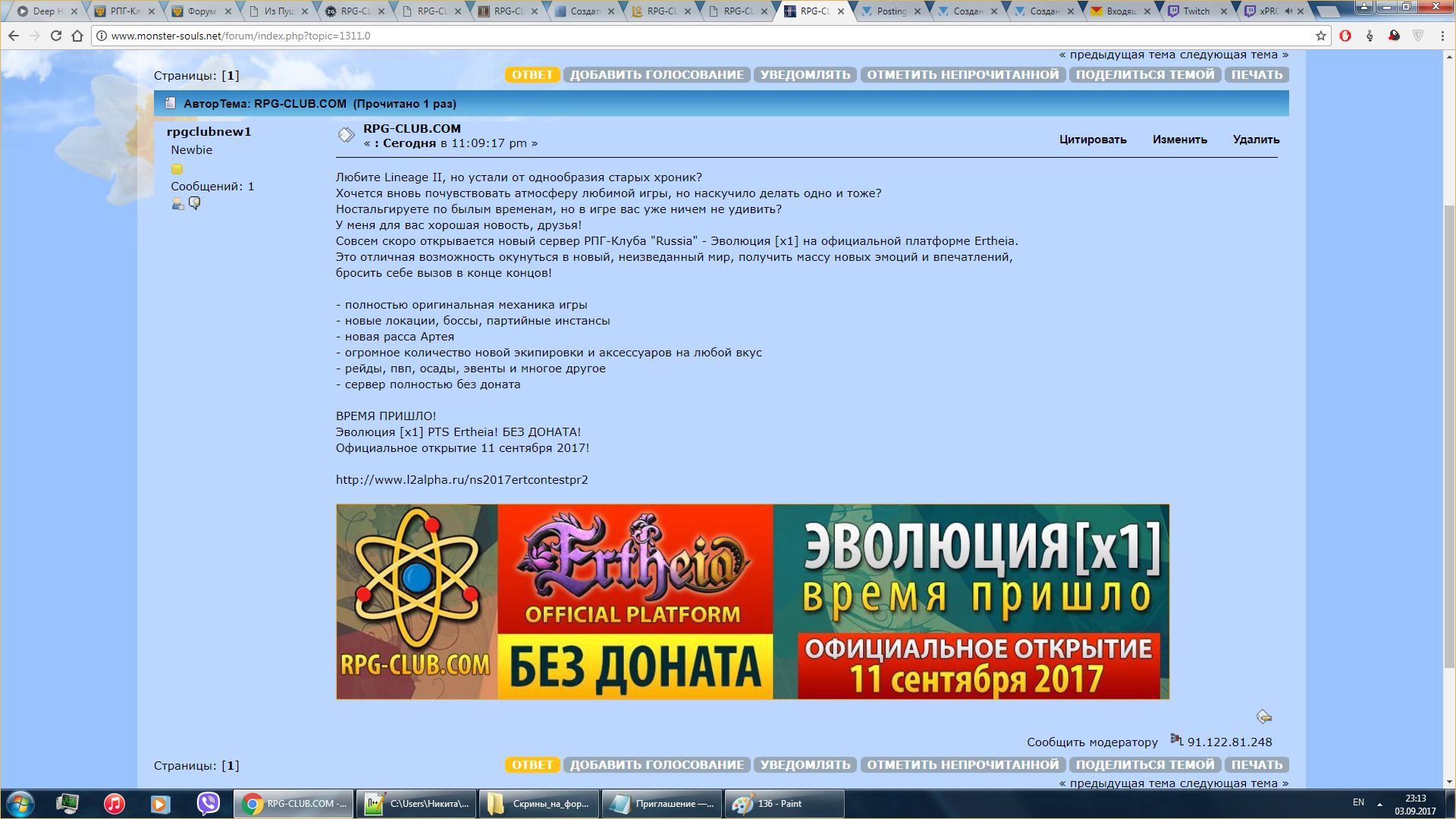The image size is (1456, 819).
Task: Switch to the Из Пуш browser tab
Action: 278,11
